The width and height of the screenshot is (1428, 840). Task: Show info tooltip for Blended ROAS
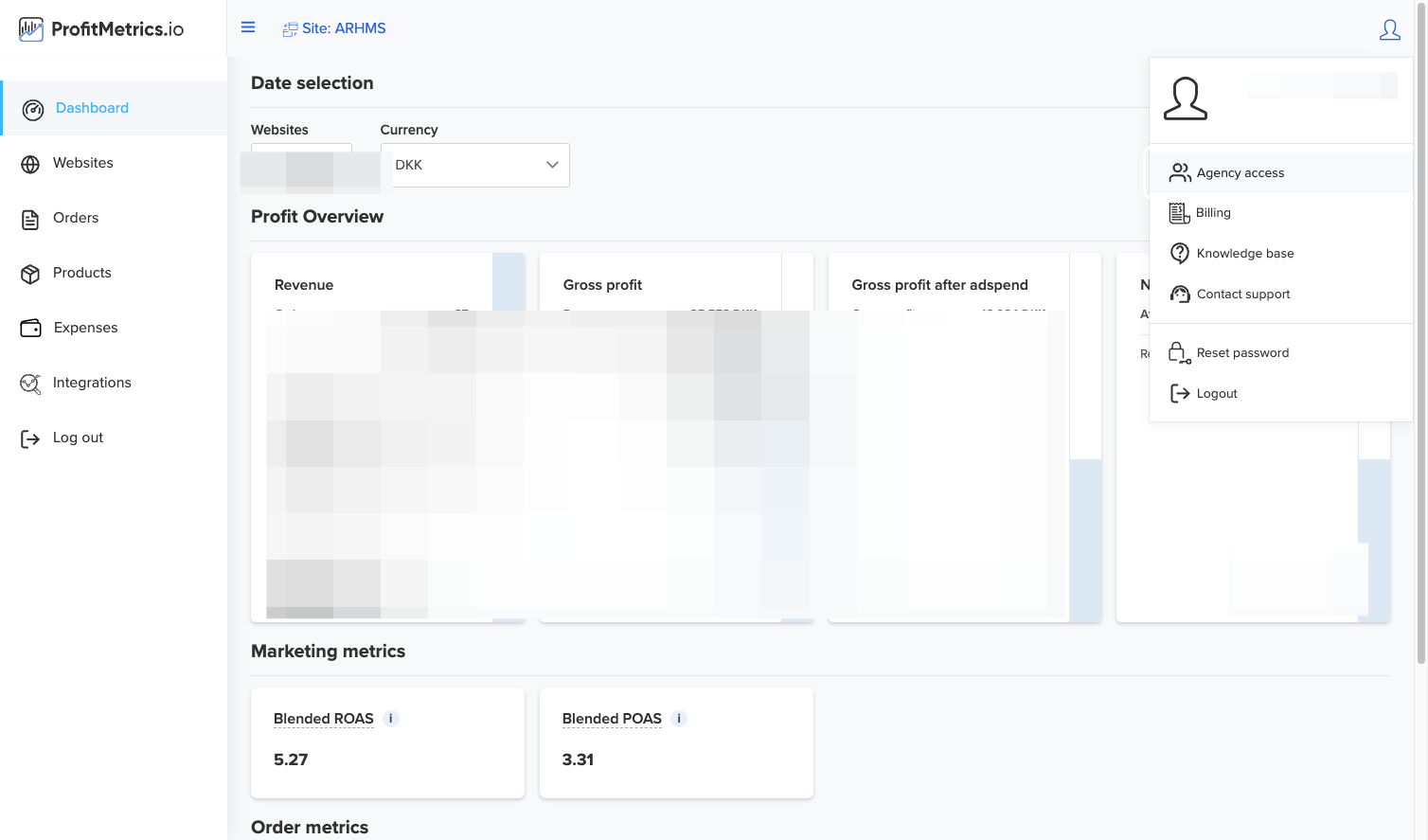coord(391,719)
